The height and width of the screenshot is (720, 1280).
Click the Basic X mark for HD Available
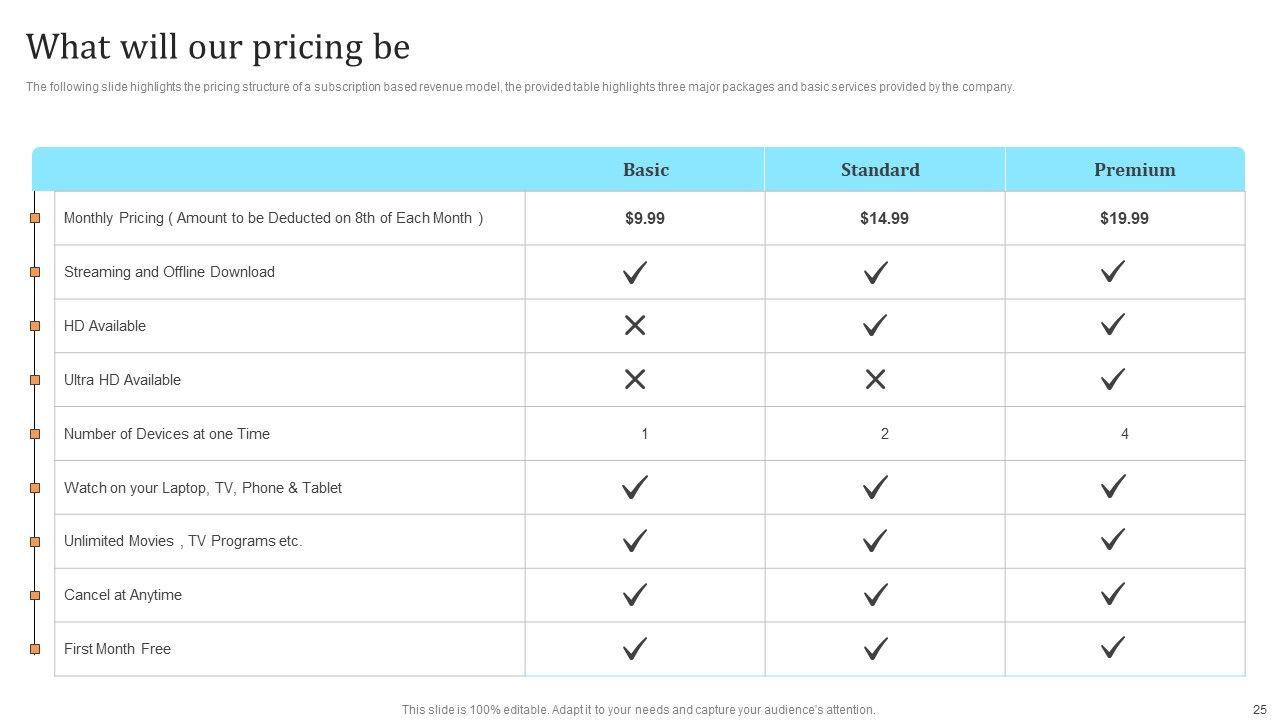point(635,325)
